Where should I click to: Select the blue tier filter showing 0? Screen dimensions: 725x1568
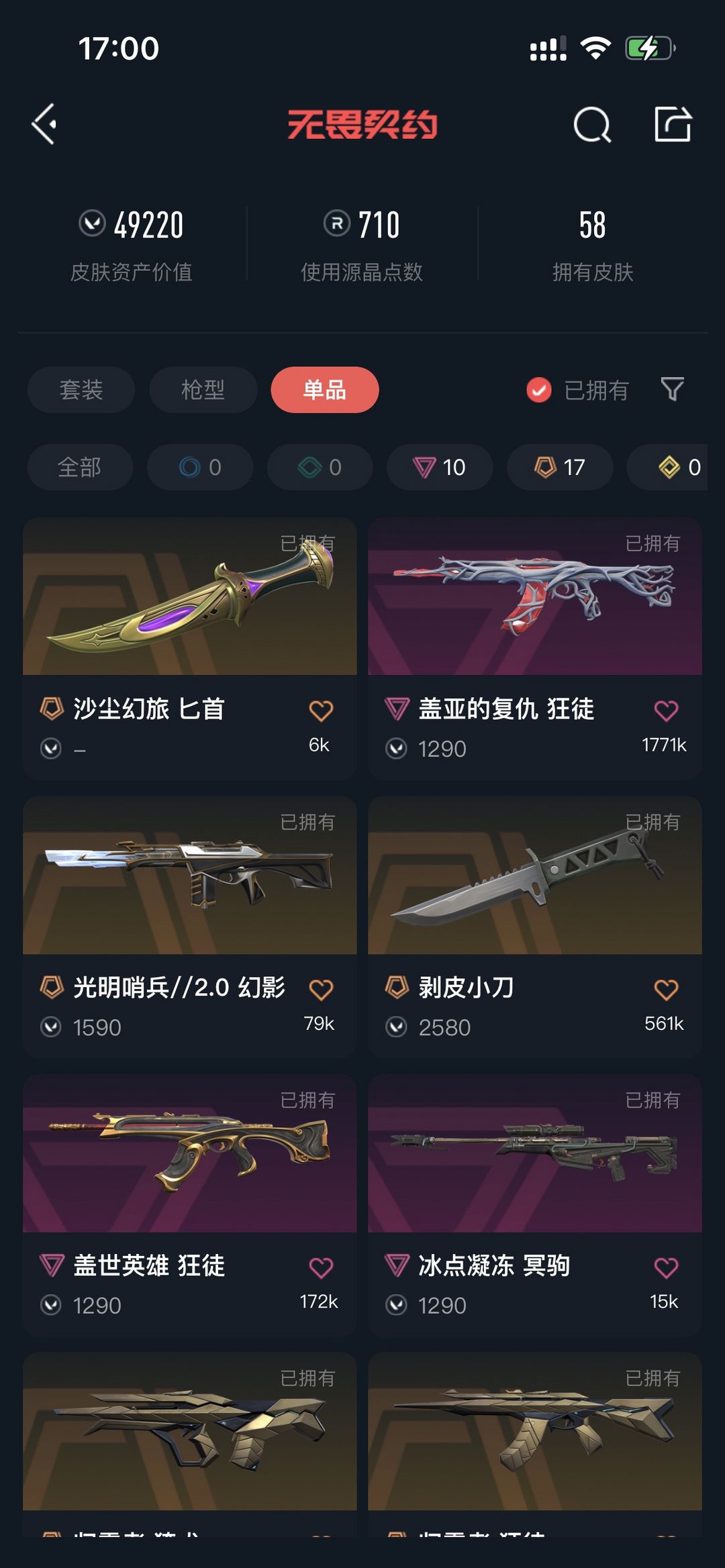pyautogui.click(x=200, y=467)
